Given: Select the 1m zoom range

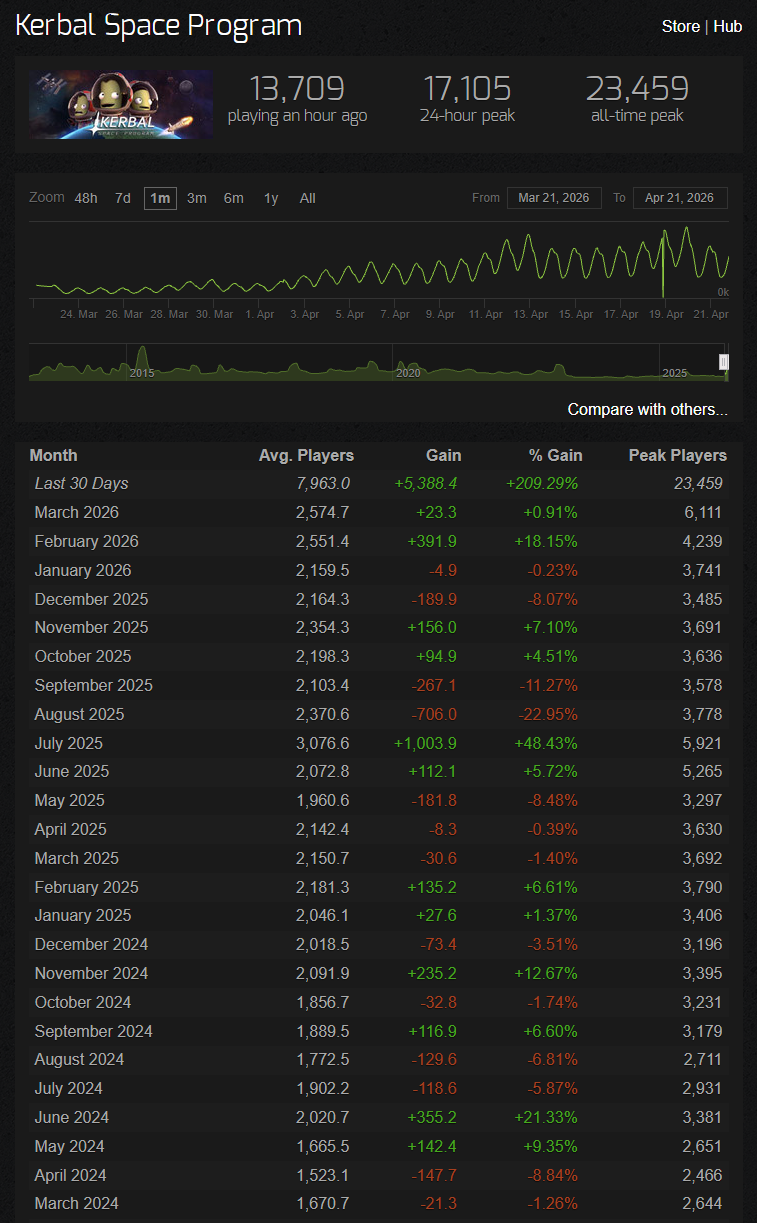Looking at the screenshot, I should click(160, 198).
